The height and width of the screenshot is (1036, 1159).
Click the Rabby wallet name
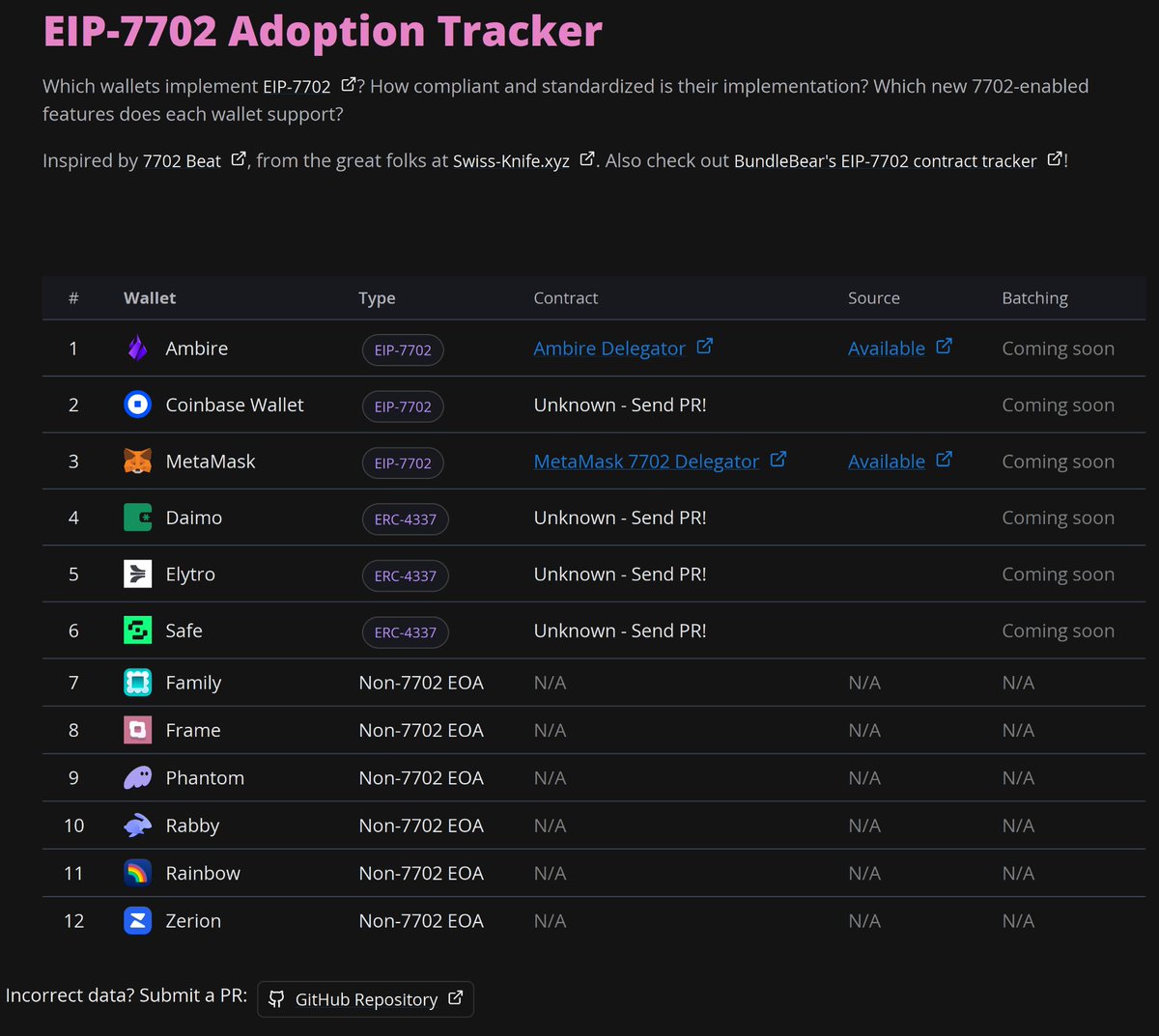click(x=192, y=826)
